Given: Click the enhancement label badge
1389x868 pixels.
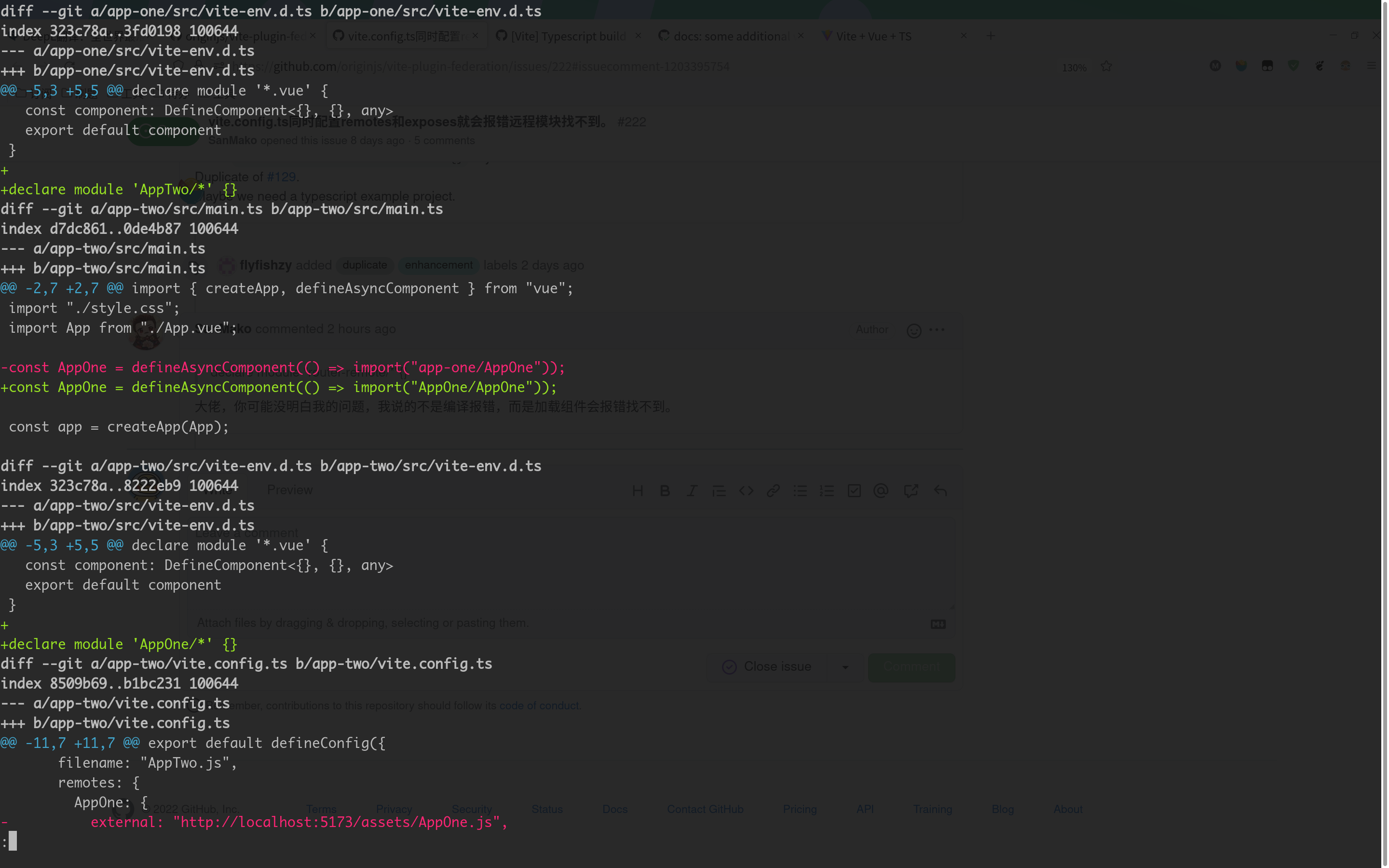Looking at the screenshot, I should coord(438,265).
